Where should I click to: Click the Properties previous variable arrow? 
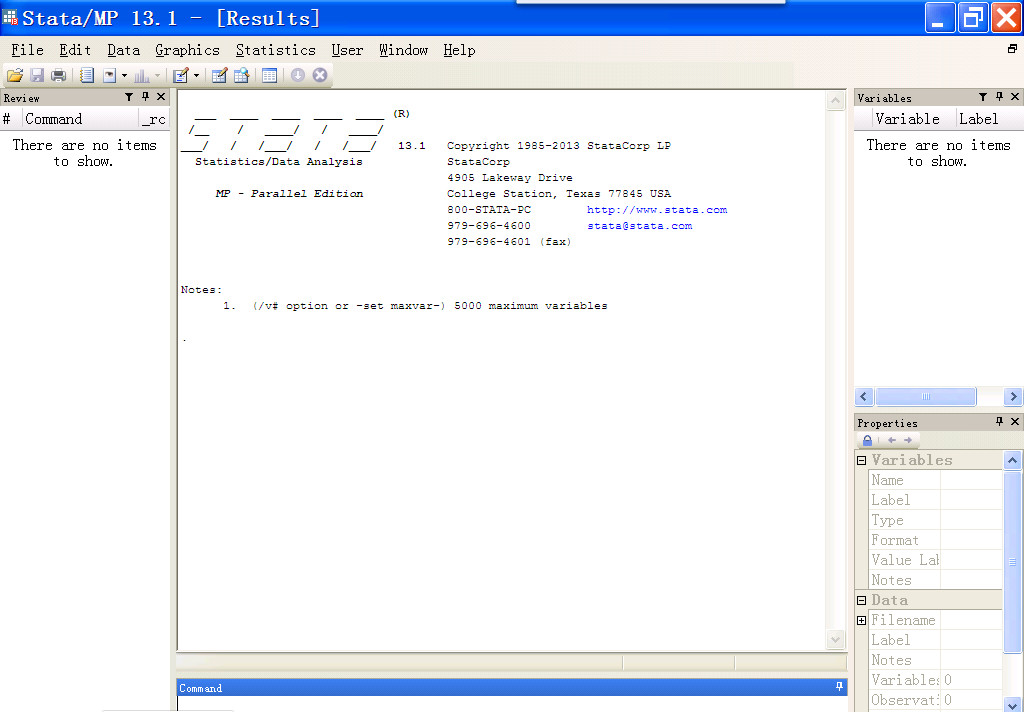[892, 440]
